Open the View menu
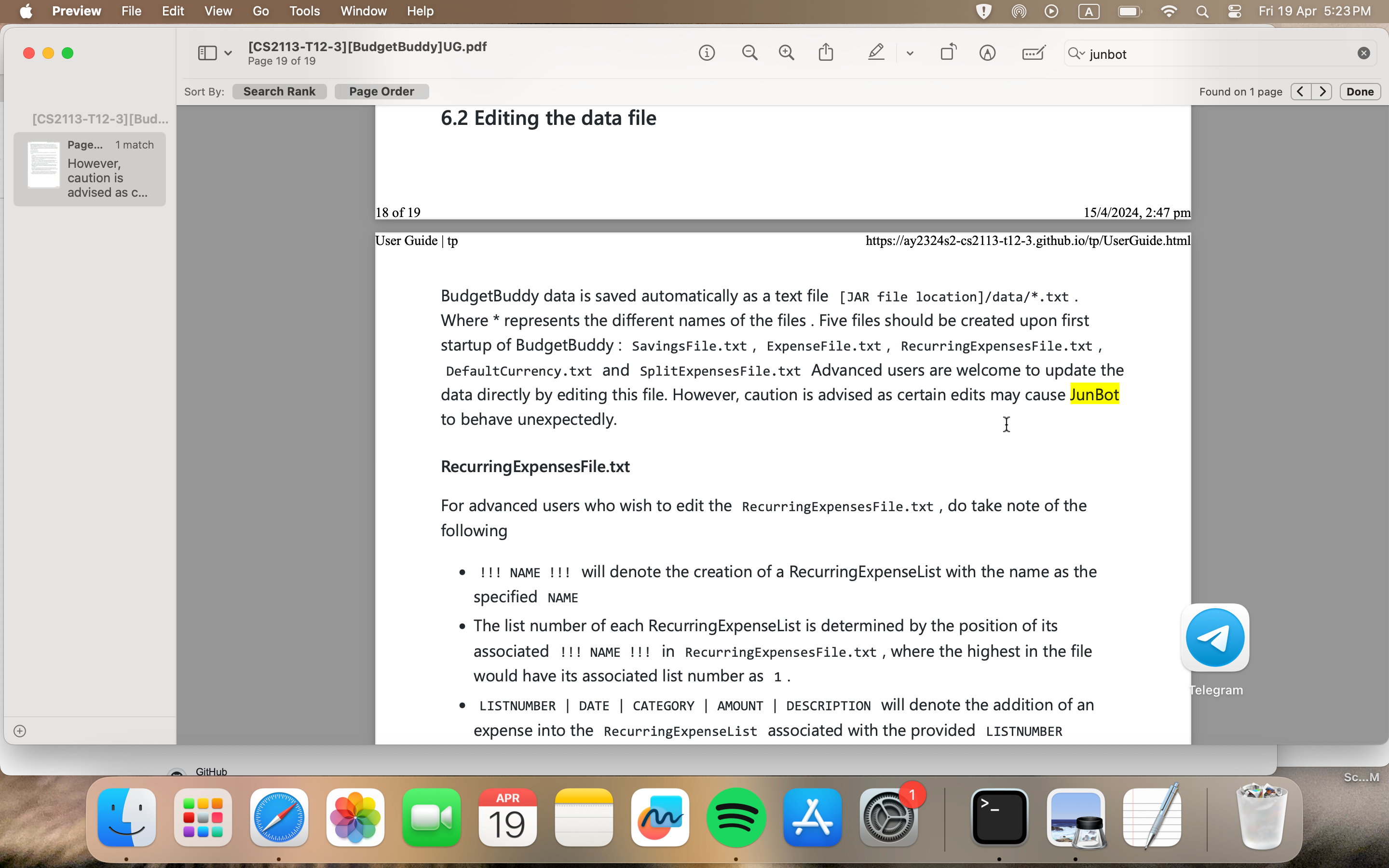The height and width of the screenshot is (868, 1389). point(218,11)
